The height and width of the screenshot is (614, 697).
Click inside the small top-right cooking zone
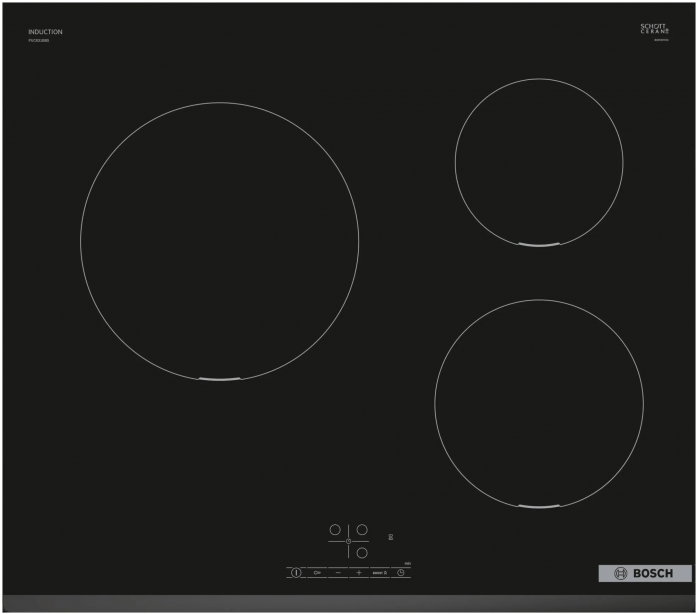pos(539,162)
